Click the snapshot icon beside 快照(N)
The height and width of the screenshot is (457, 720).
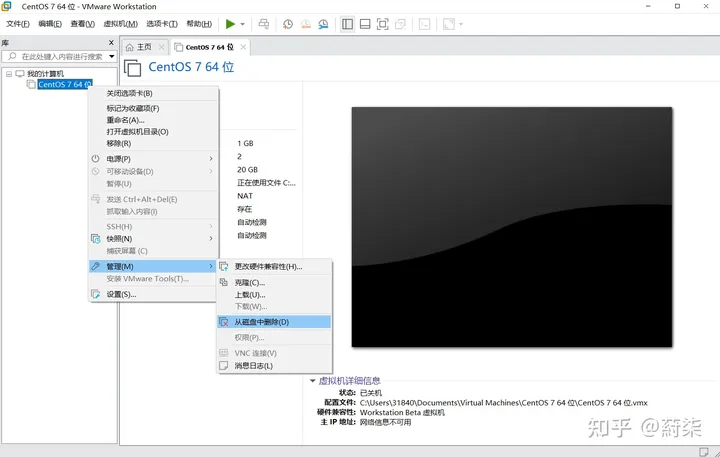pyautogui.click(x=96, y=239)
